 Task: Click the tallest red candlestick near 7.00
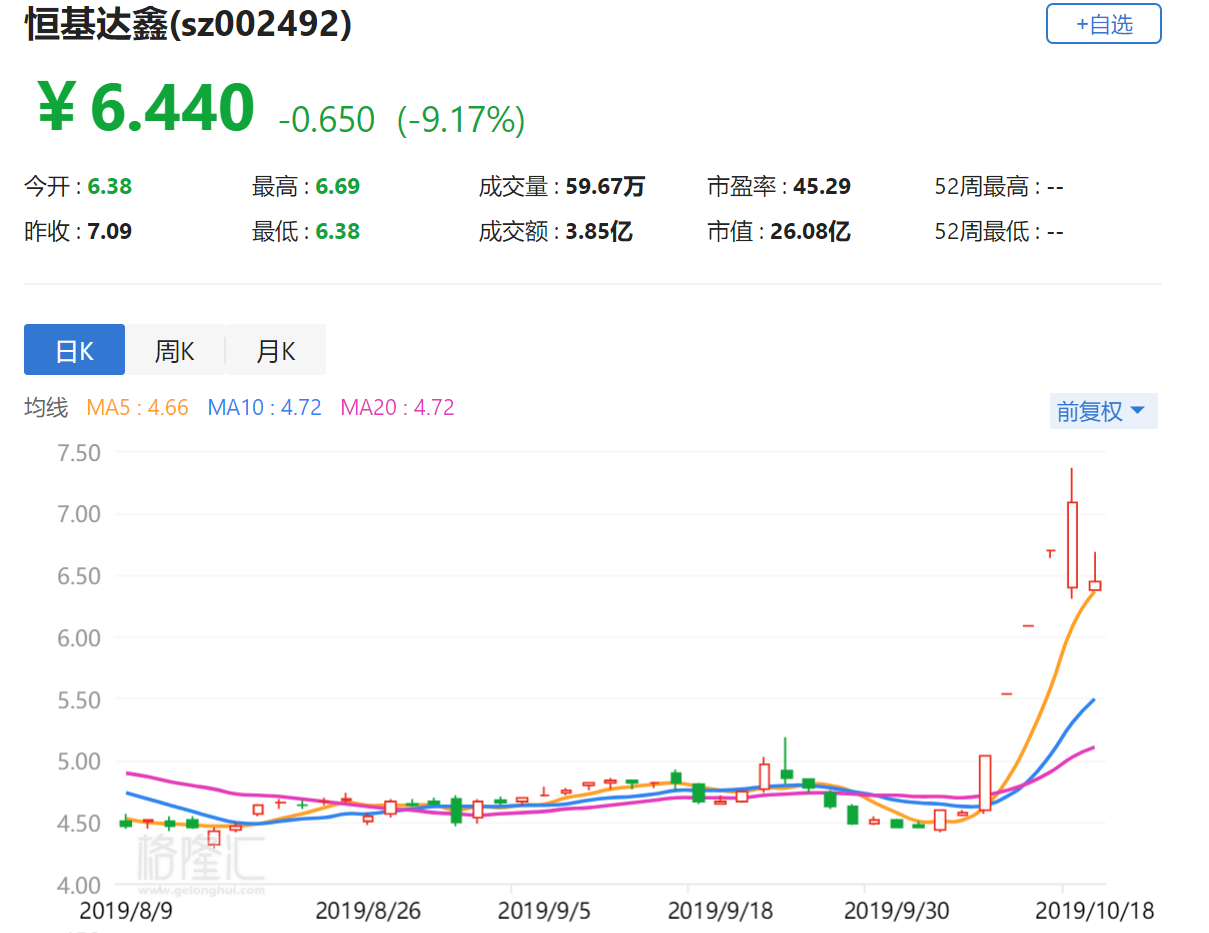pyautogui.click(x=1072, y=544)
